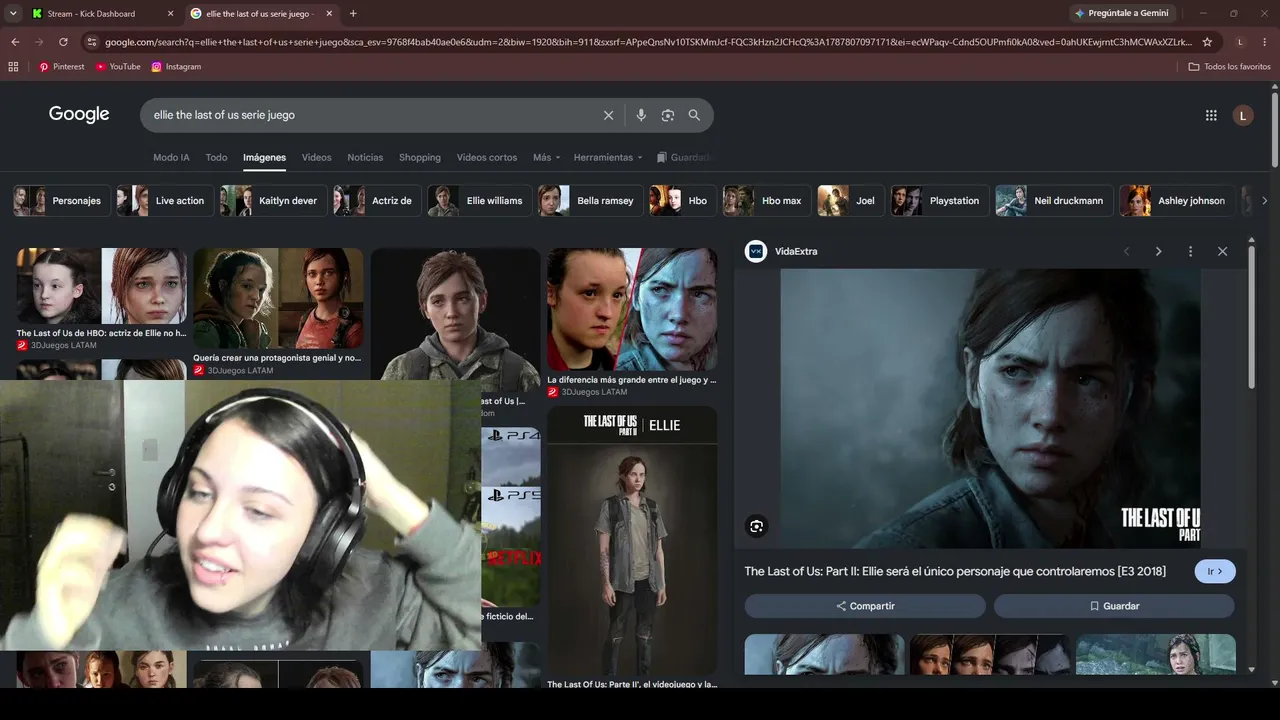Open the 'Ellie será el único personaje' article title
Image resolution: width=1280 pixels, height=720 pixels.
[955, 571]
